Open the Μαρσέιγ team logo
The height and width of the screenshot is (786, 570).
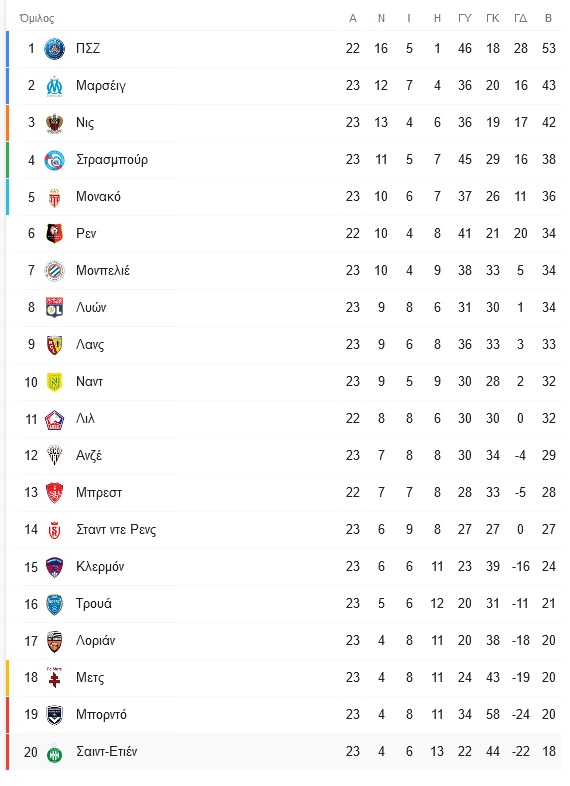coord(54,86)
